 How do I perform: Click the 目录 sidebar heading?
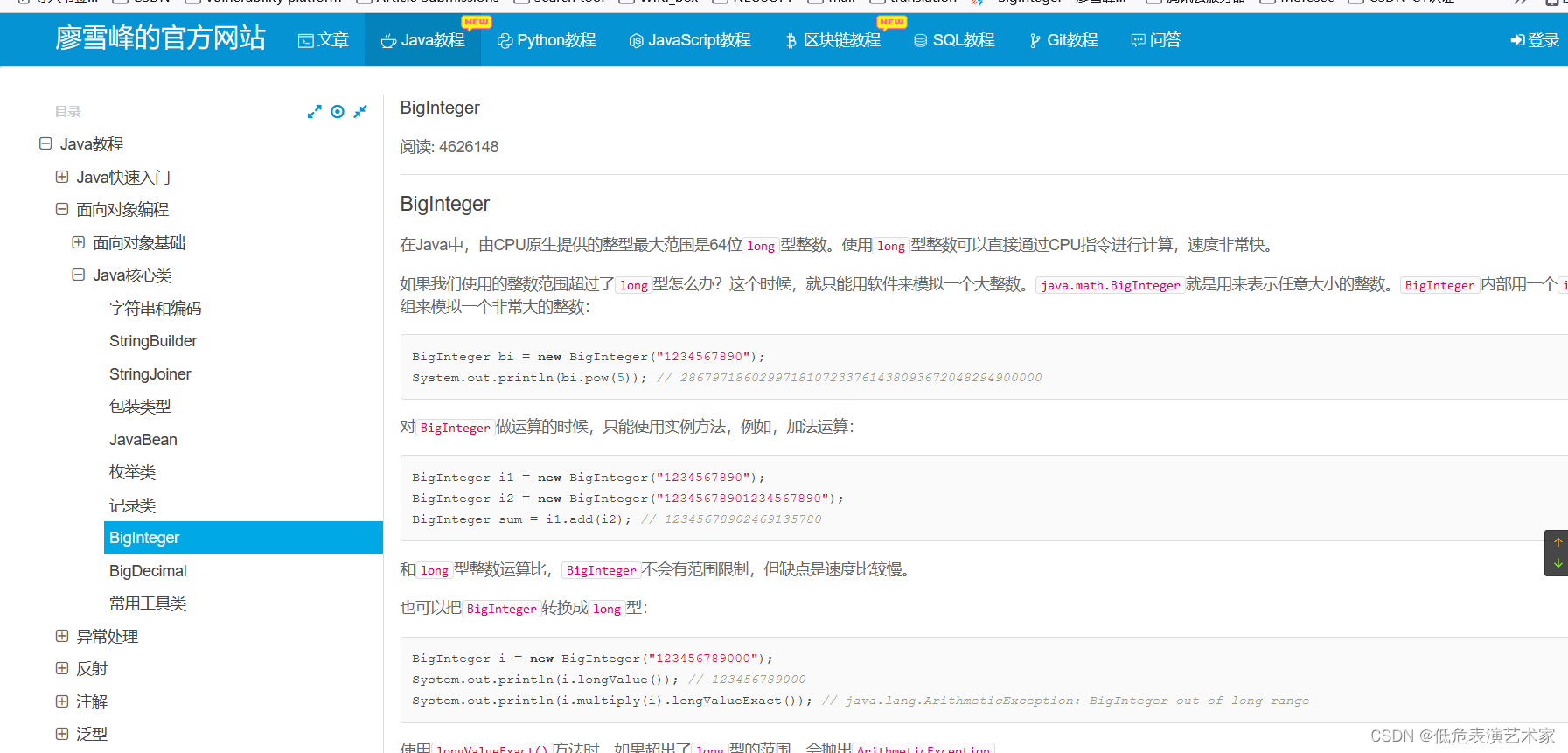click(x=67, y=112)
